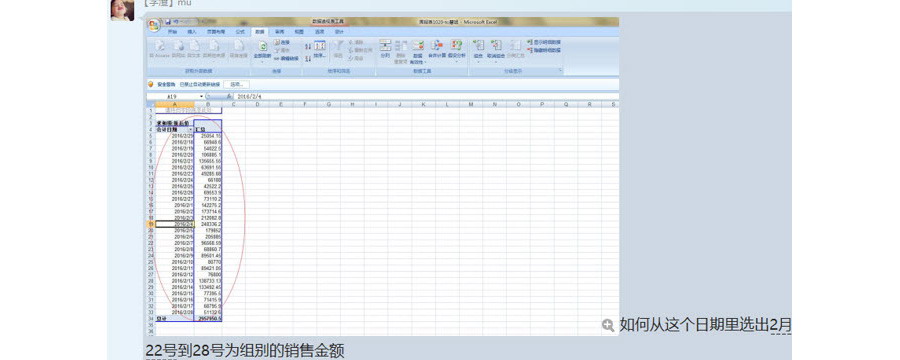
Task: Click the Data Validation icon
Action: (418, 45)
